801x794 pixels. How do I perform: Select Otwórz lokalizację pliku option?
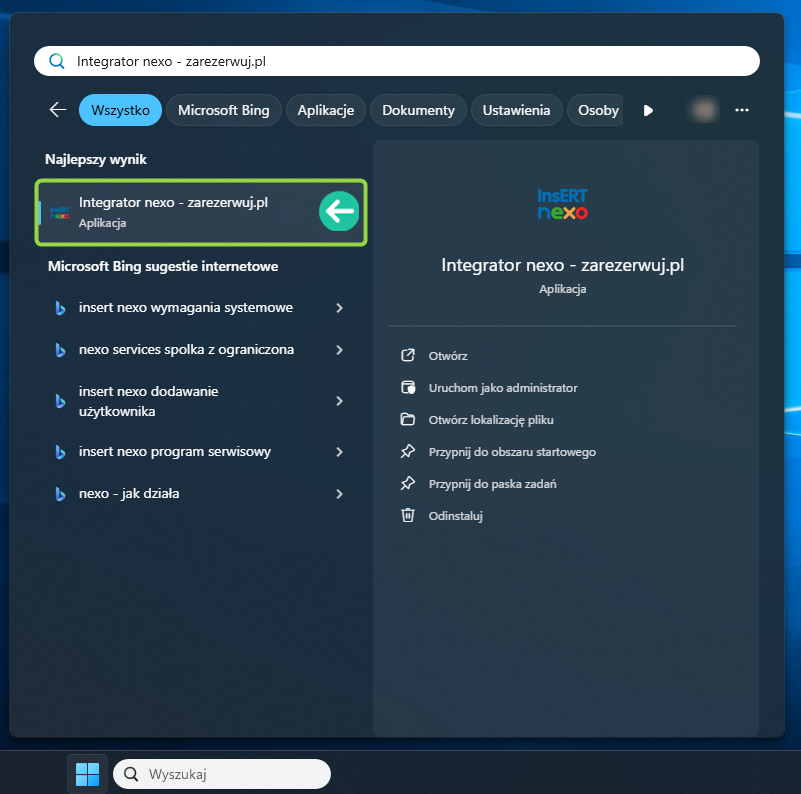point(490,420)
